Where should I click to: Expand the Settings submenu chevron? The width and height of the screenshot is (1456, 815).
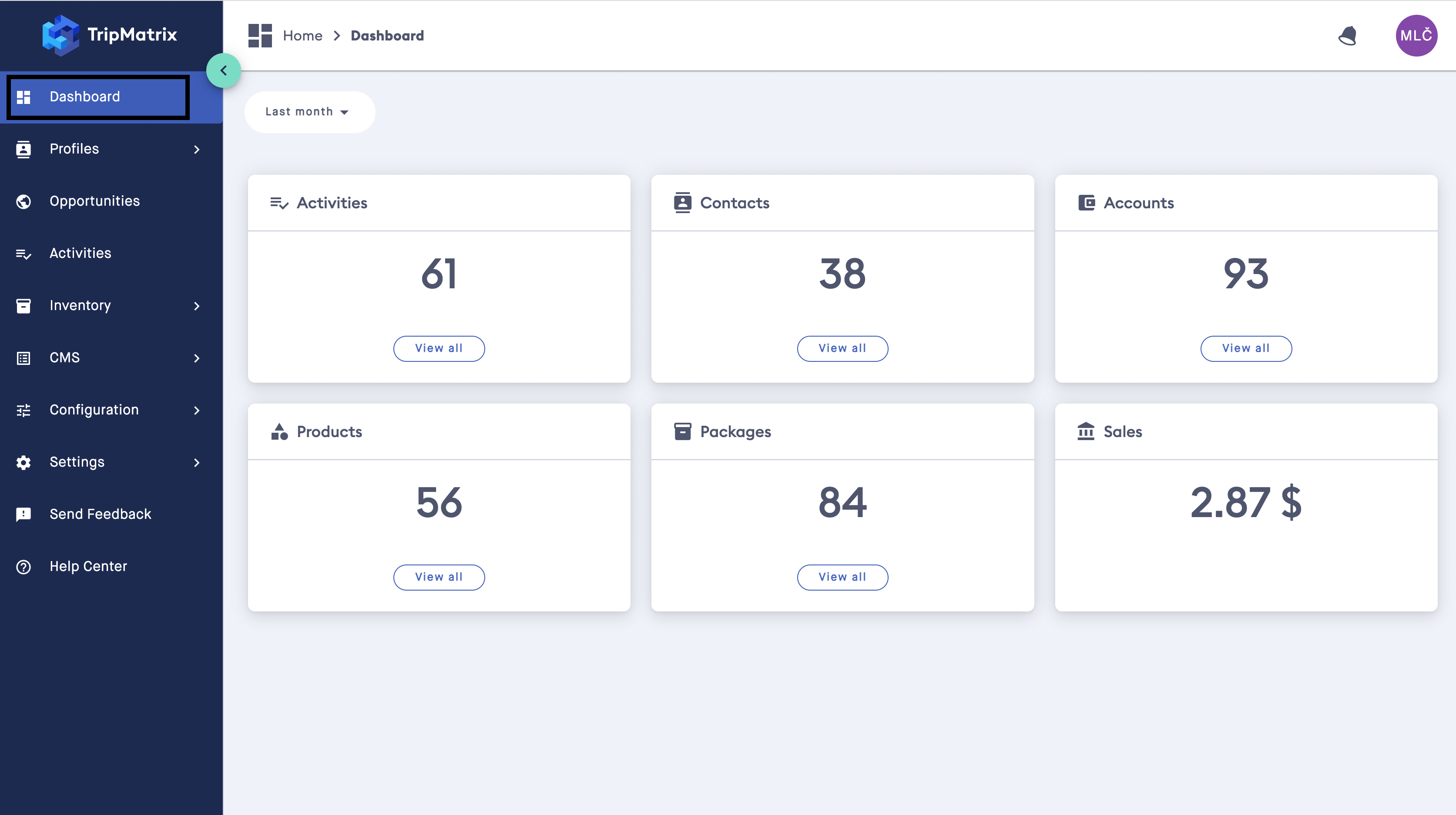197,462
